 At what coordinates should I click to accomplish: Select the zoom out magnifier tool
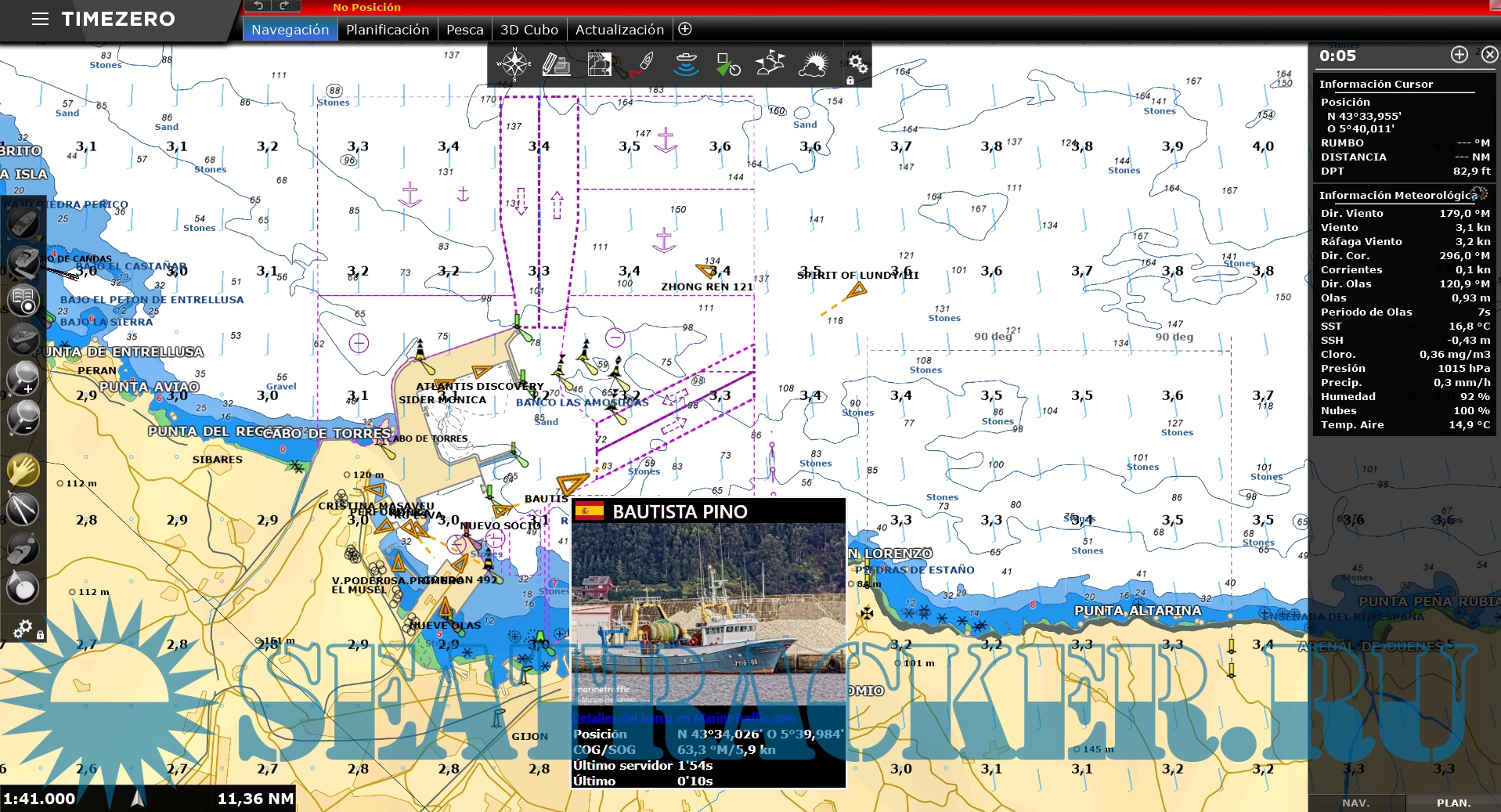(23, 417)
